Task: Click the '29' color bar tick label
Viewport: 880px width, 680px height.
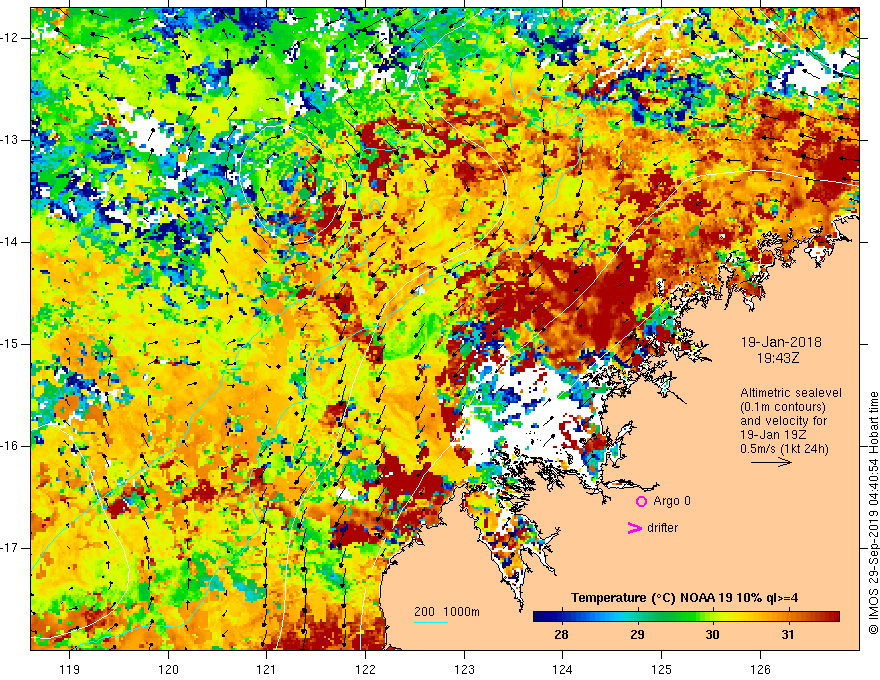Action: point(636,635)
